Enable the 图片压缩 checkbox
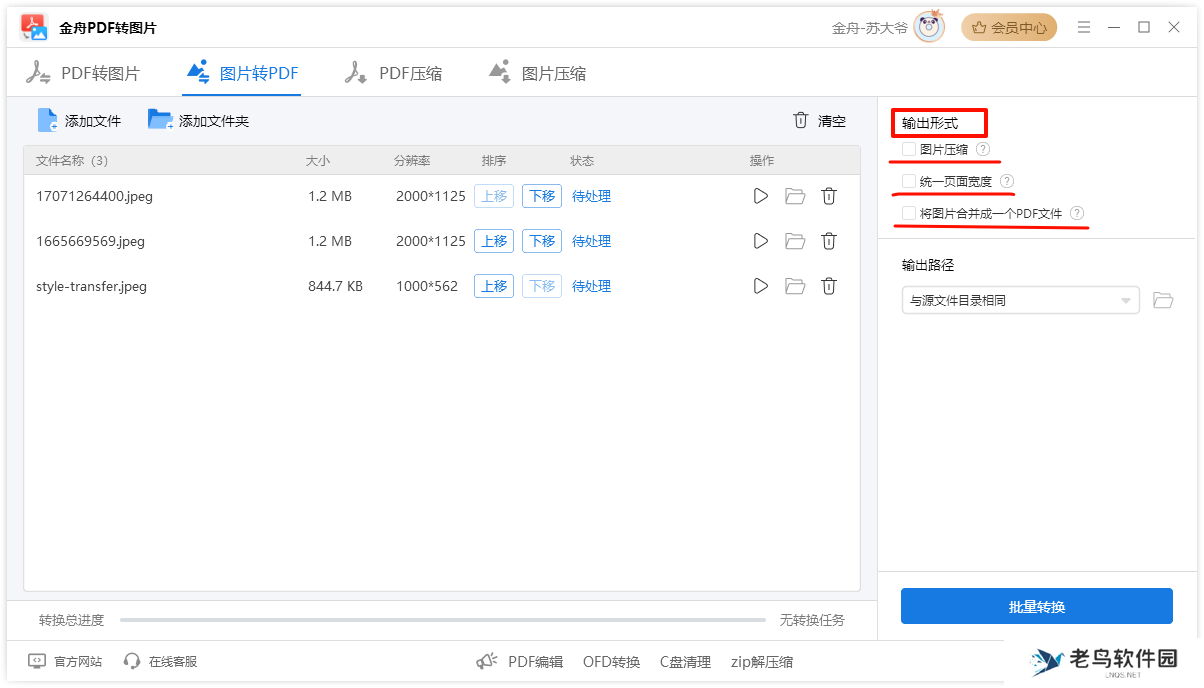The image size is (1204, 688). (908, 149)
